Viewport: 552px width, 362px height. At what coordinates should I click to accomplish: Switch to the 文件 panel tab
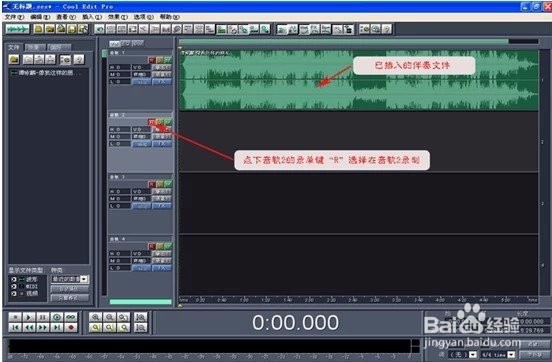[x=14, y=47]
